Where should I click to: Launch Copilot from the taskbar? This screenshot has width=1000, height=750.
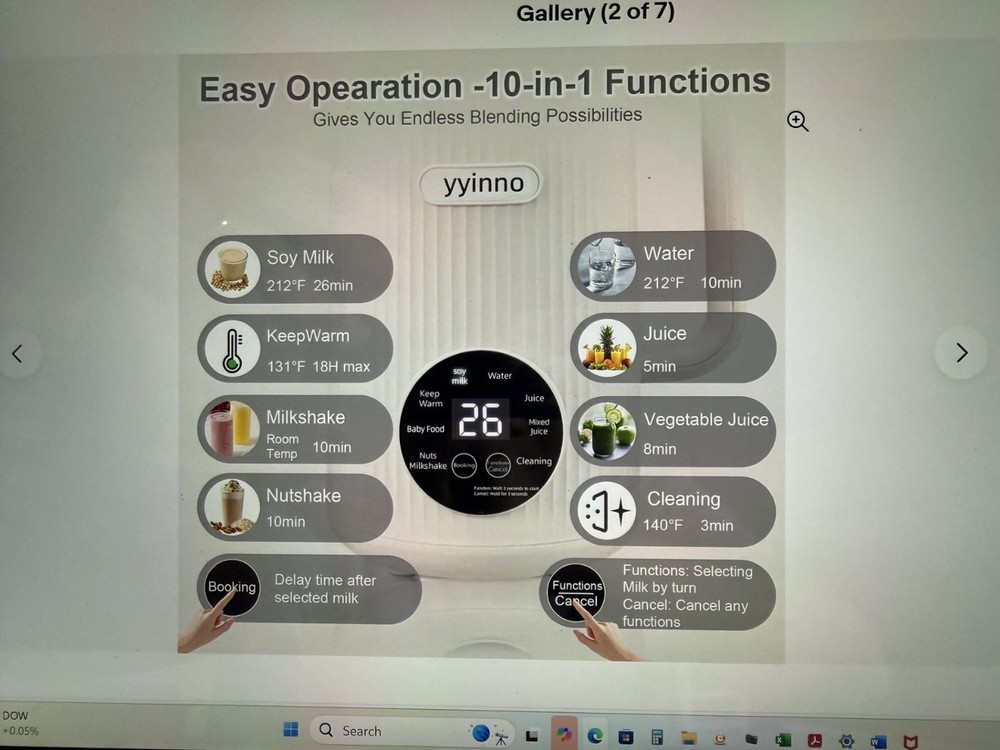pyautogui.click(x=563, y=735)
